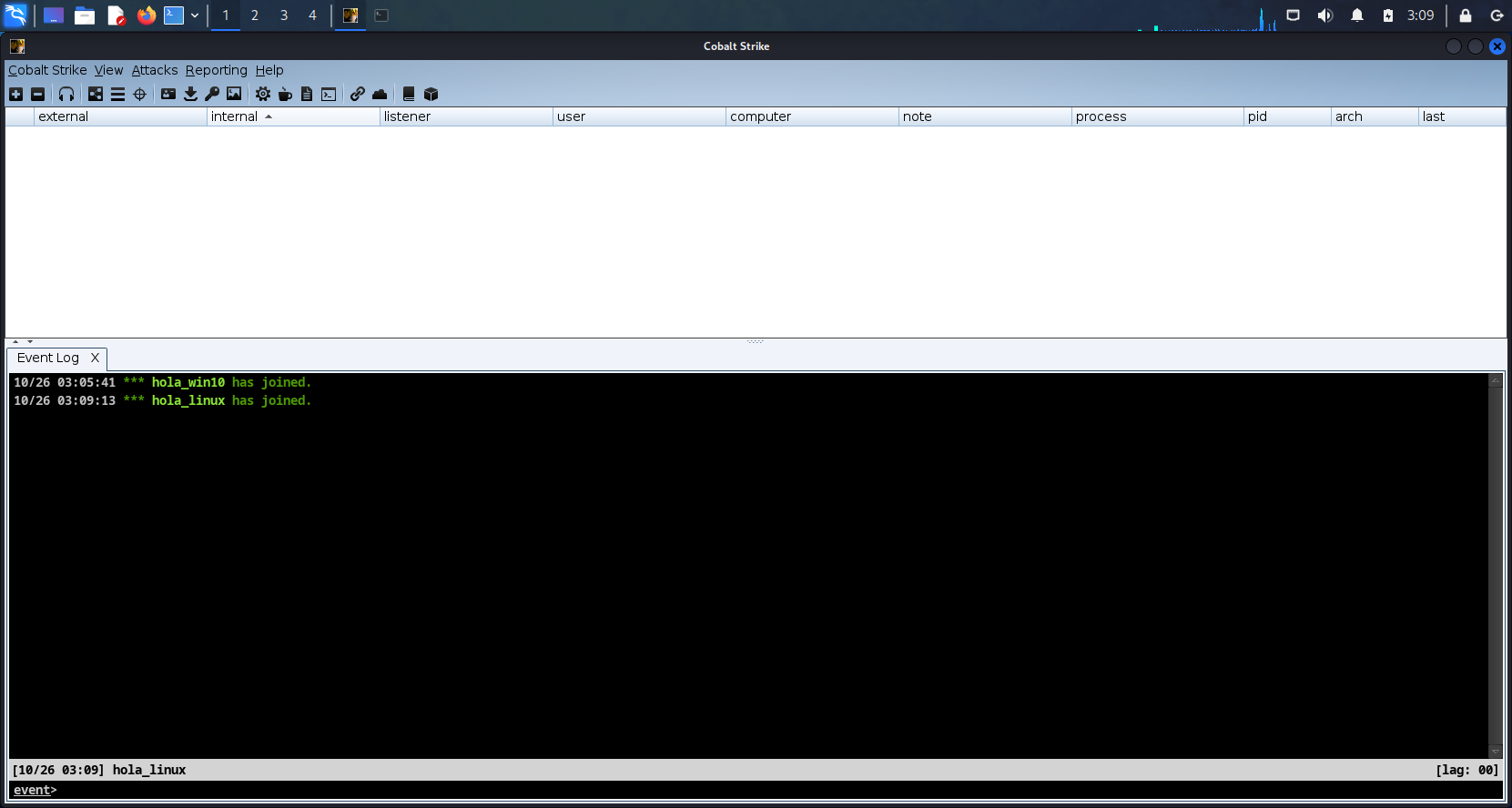Sort sessions by listener column

(466, 116)
